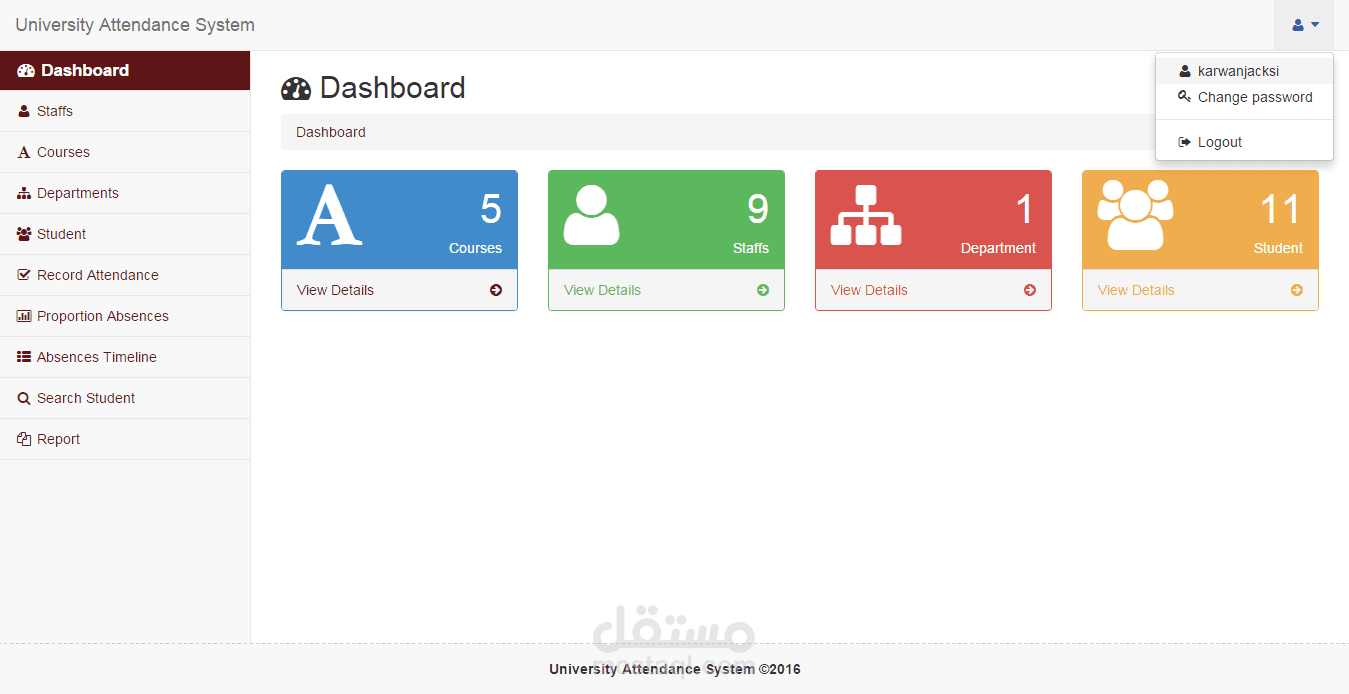This screenshot has height=694, width=1349.
Task: Click the Dashboard page heading text
Action: pyautogui.click(x=393, y=88)
